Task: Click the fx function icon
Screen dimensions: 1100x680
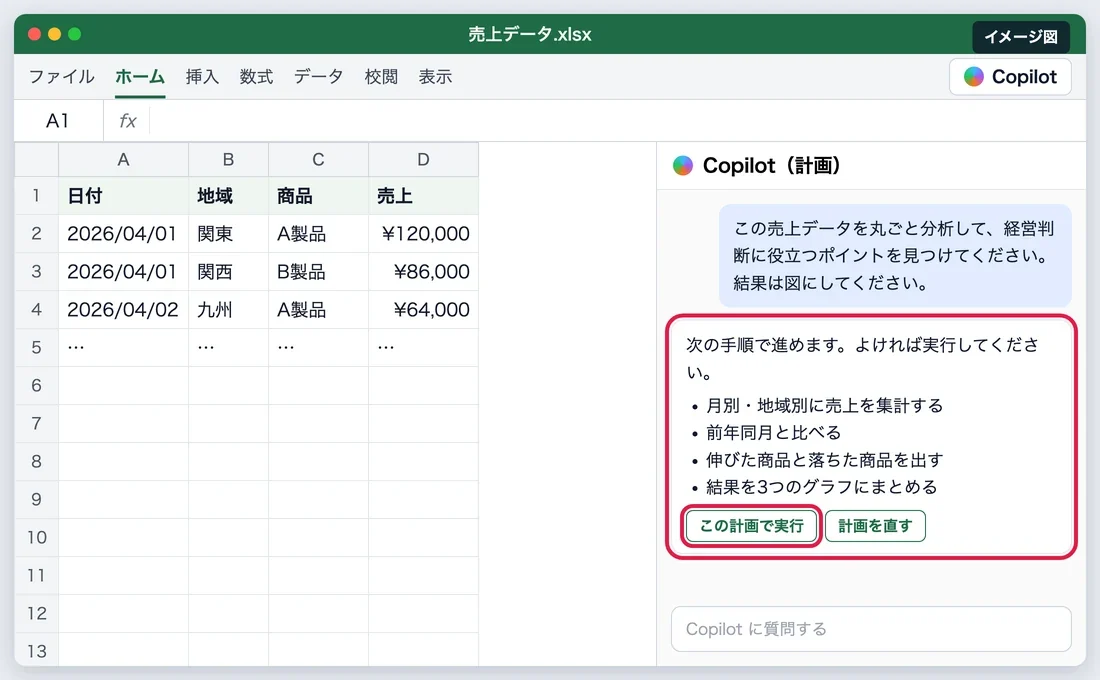Action: [128, 121]
